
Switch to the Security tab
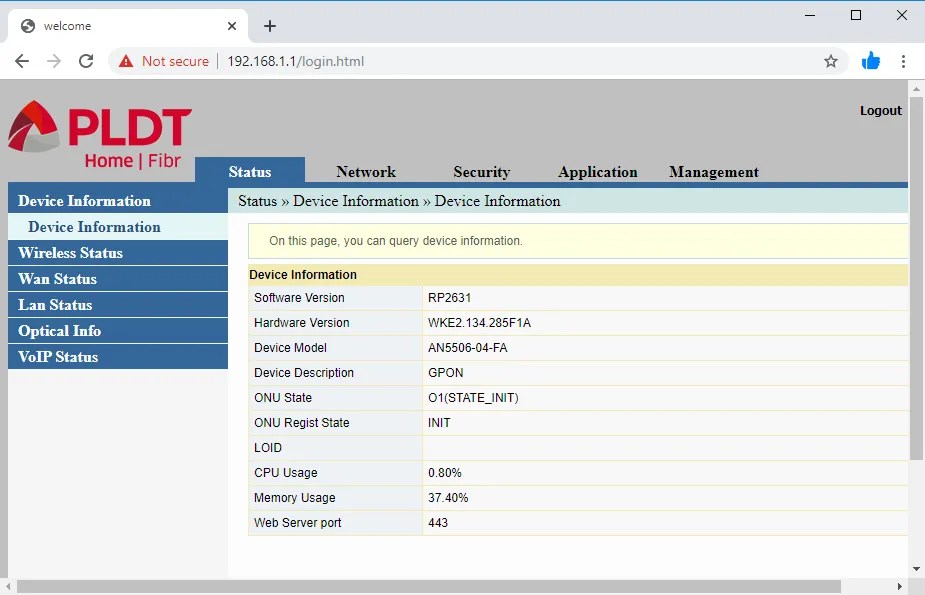click(x=481, y=171)
